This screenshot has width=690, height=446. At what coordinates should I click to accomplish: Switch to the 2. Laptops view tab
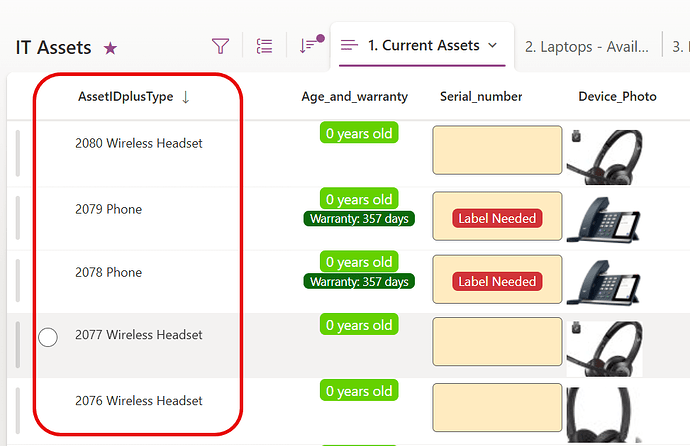(587, 46)
